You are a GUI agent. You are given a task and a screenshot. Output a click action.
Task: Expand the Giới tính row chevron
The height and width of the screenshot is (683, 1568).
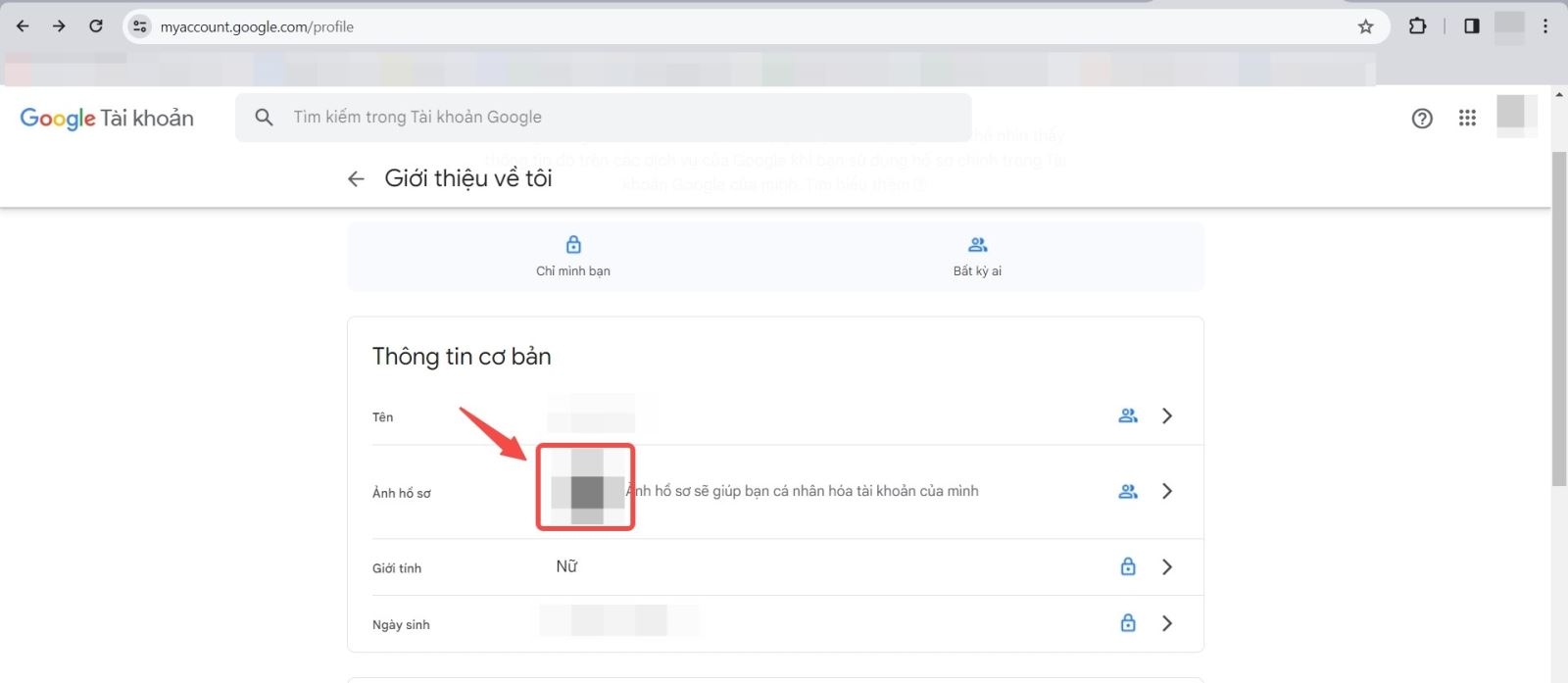click(1166, 566)
